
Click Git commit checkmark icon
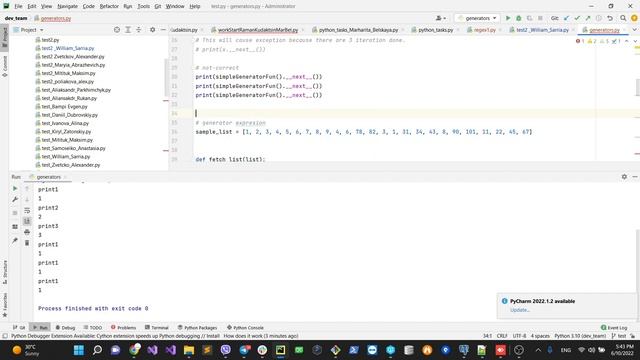pyautogui.click(x=577, y=18)
